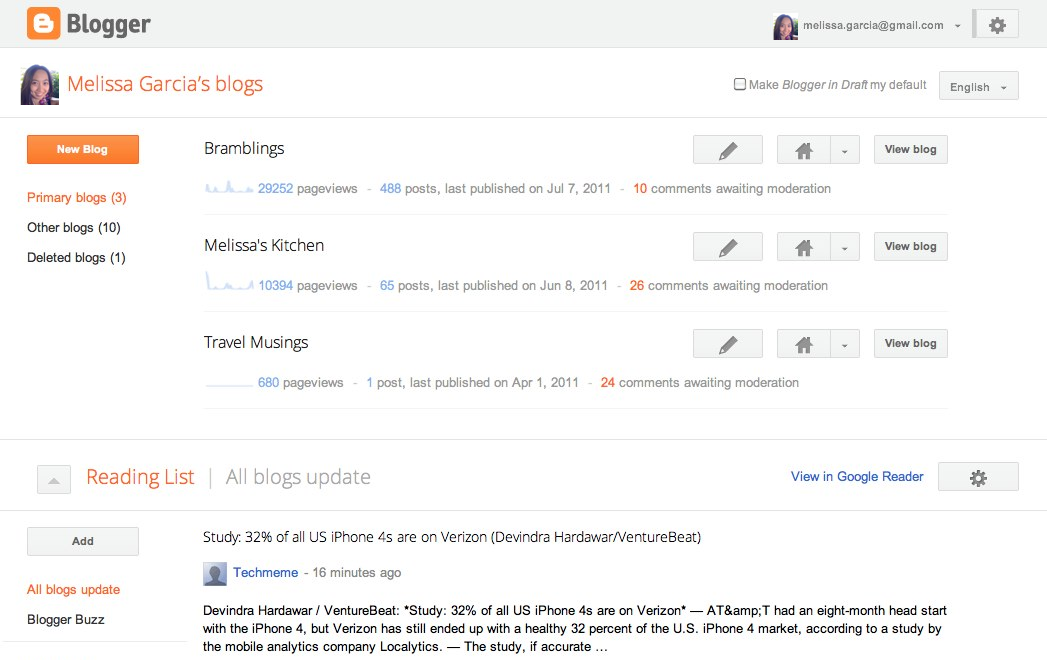Open the Melissa's Kitchen house icon
This screenshot has height=660, width=1047.
[x=803, y=247]
